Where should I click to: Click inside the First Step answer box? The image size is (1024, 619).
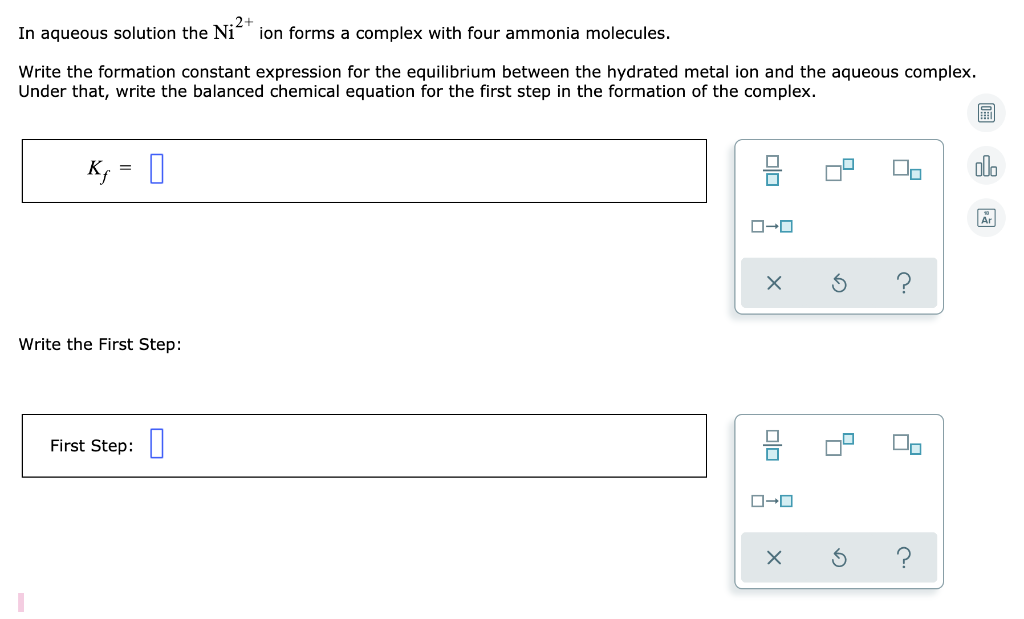point(156,444)
